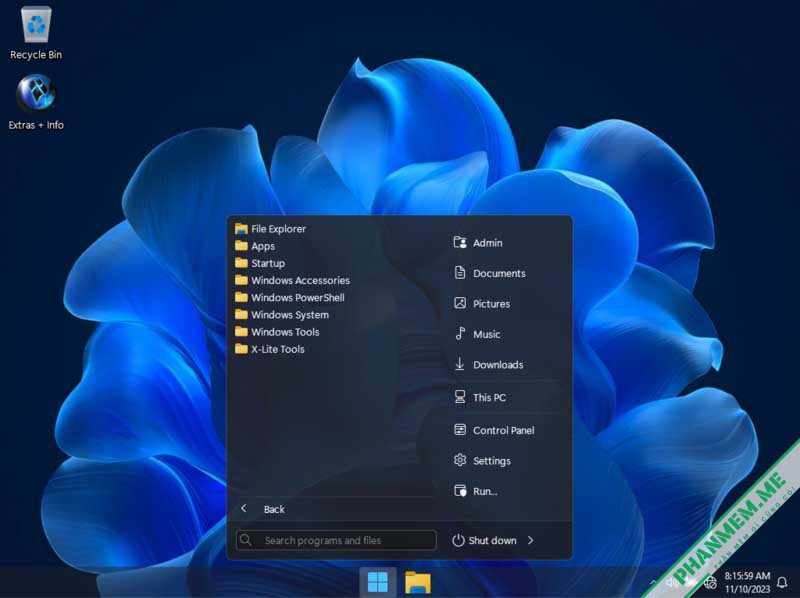This screenshot has height=598, width=800.
Task: Click the Search programs and files box
Action: [336, 540]
